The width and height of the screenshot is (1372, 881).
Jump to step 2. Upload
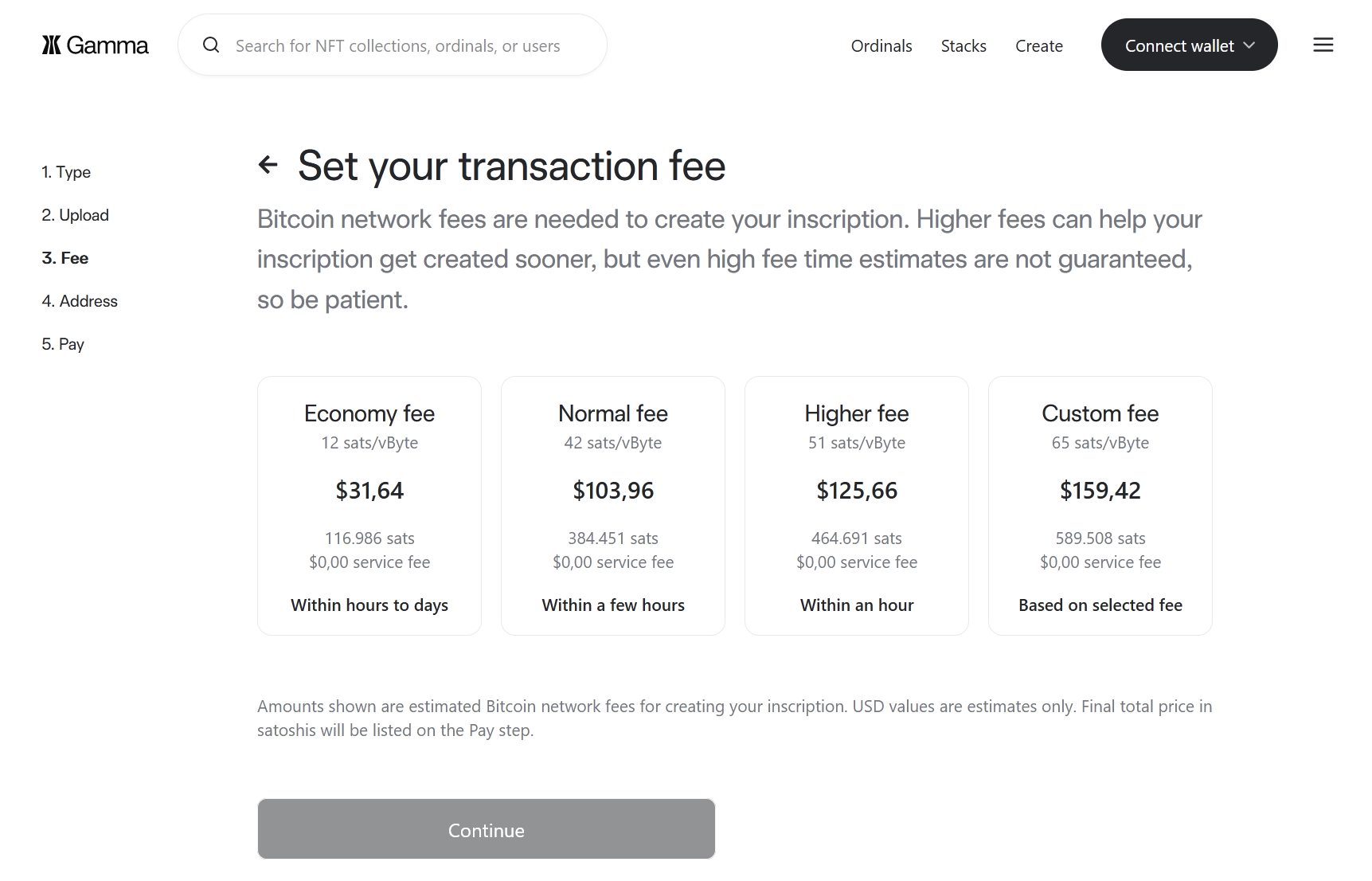[75, 215]
